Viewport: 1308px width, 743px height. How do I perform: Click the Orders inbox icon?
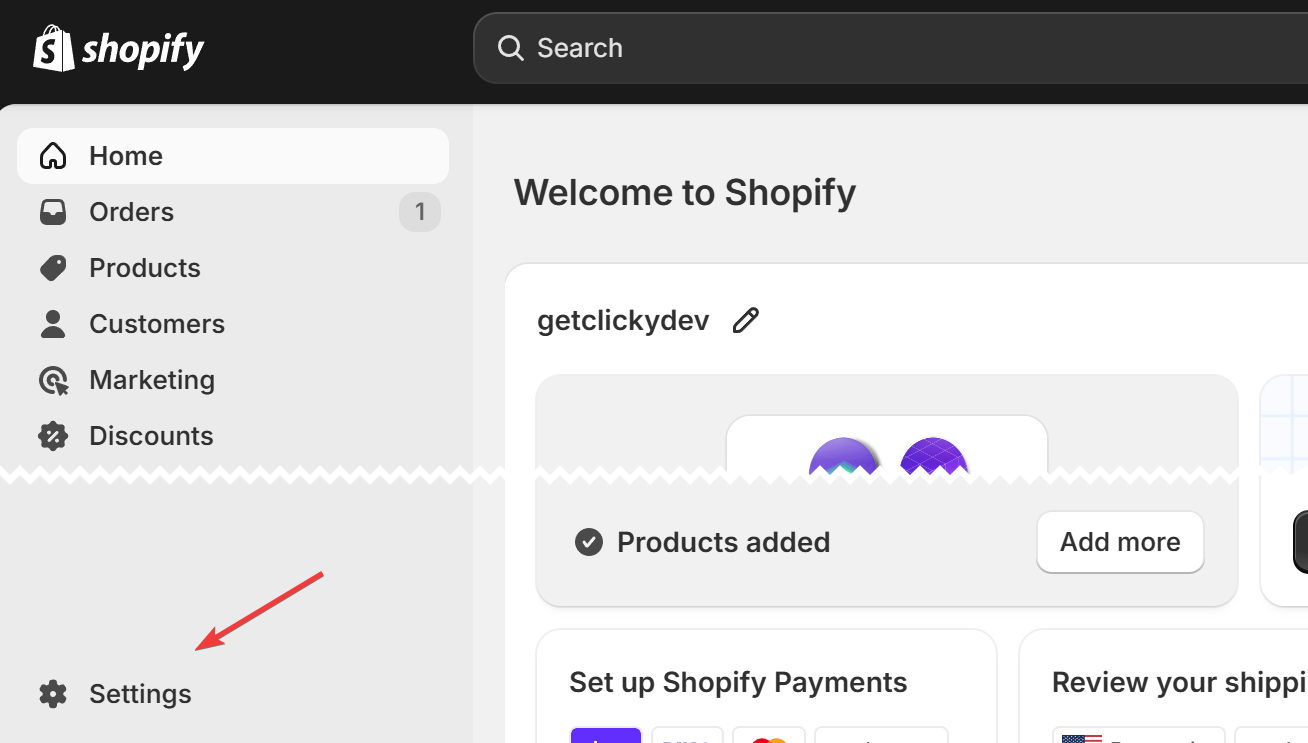pos(52,212)
